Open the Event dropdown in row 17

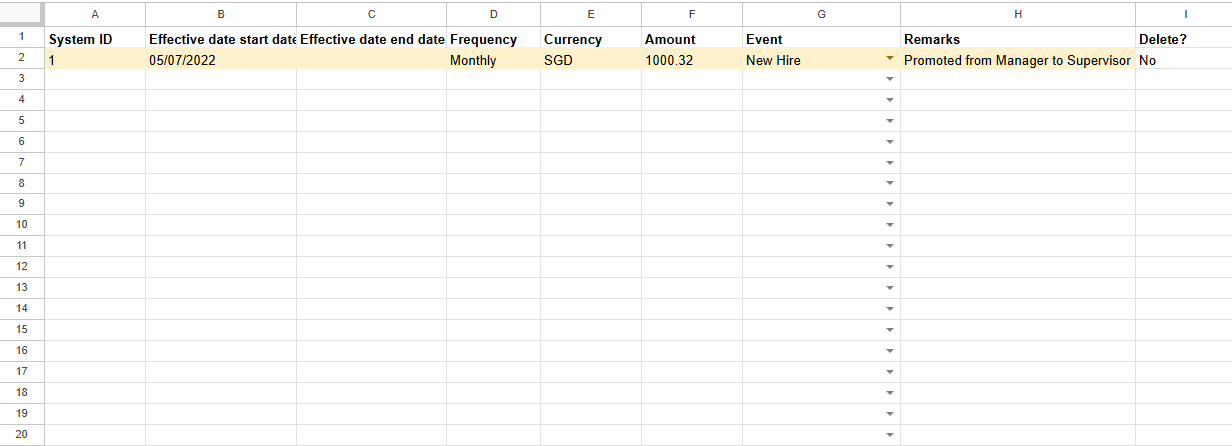(x=889, y=372)
